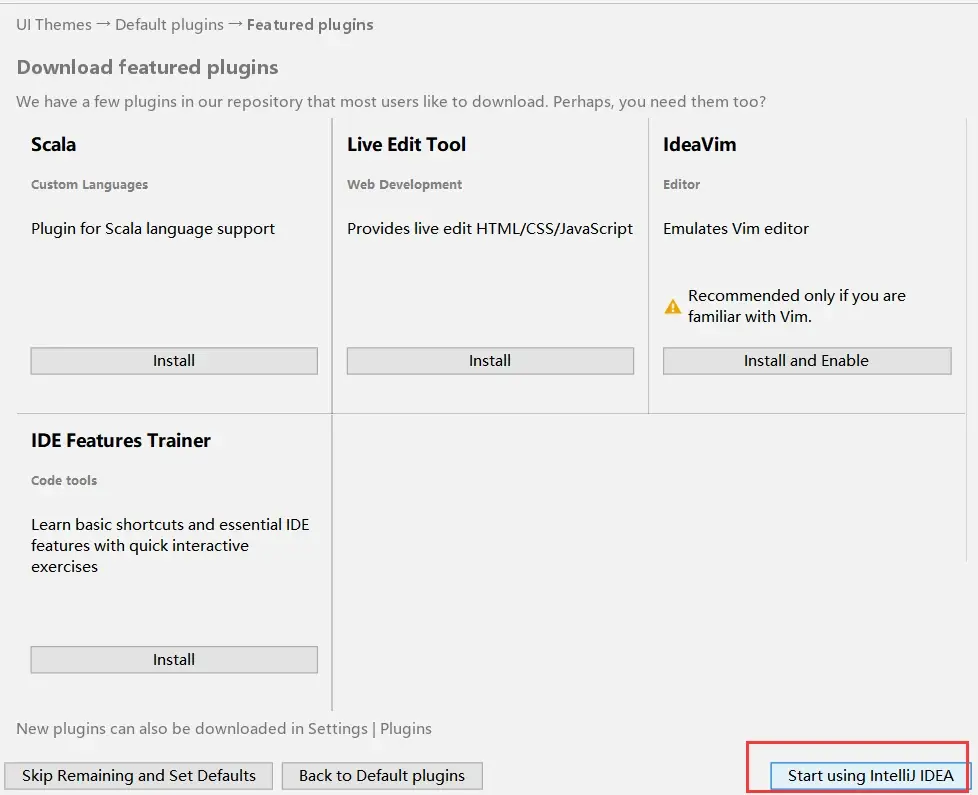The width and height of the screenshot is (978, 795).
Task: Click the Custom Languages category label
Action: 90,185
